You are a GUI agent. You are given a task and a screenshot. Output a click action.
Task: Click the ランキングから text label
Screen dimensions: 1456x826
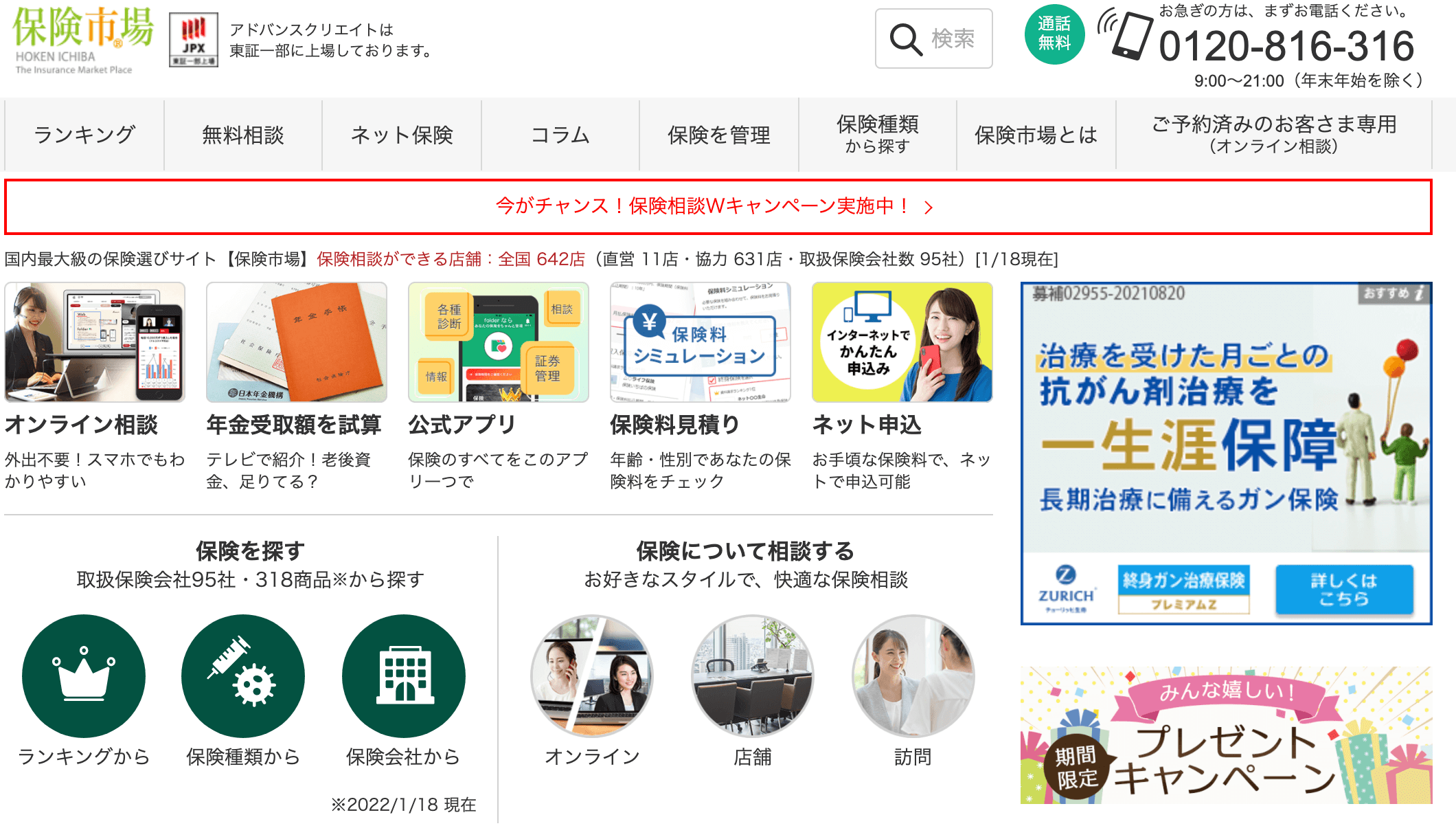click(84, 757)
